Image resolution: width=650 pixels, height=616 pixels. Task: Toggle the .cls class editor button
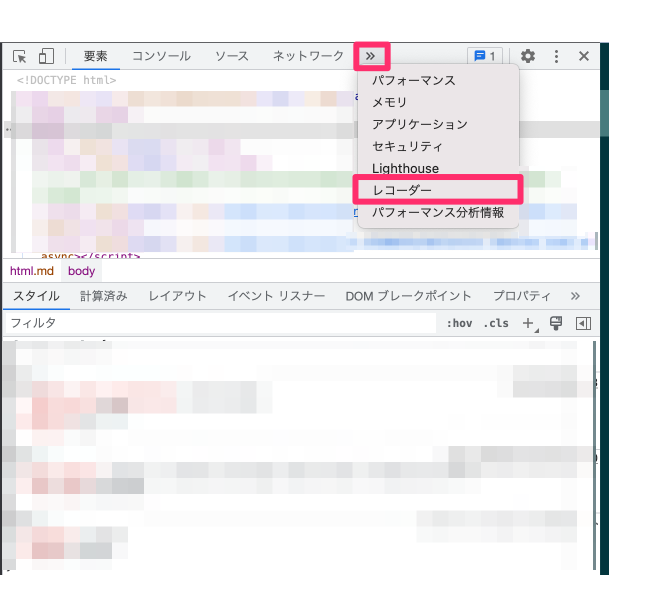[x=496, y=323]
